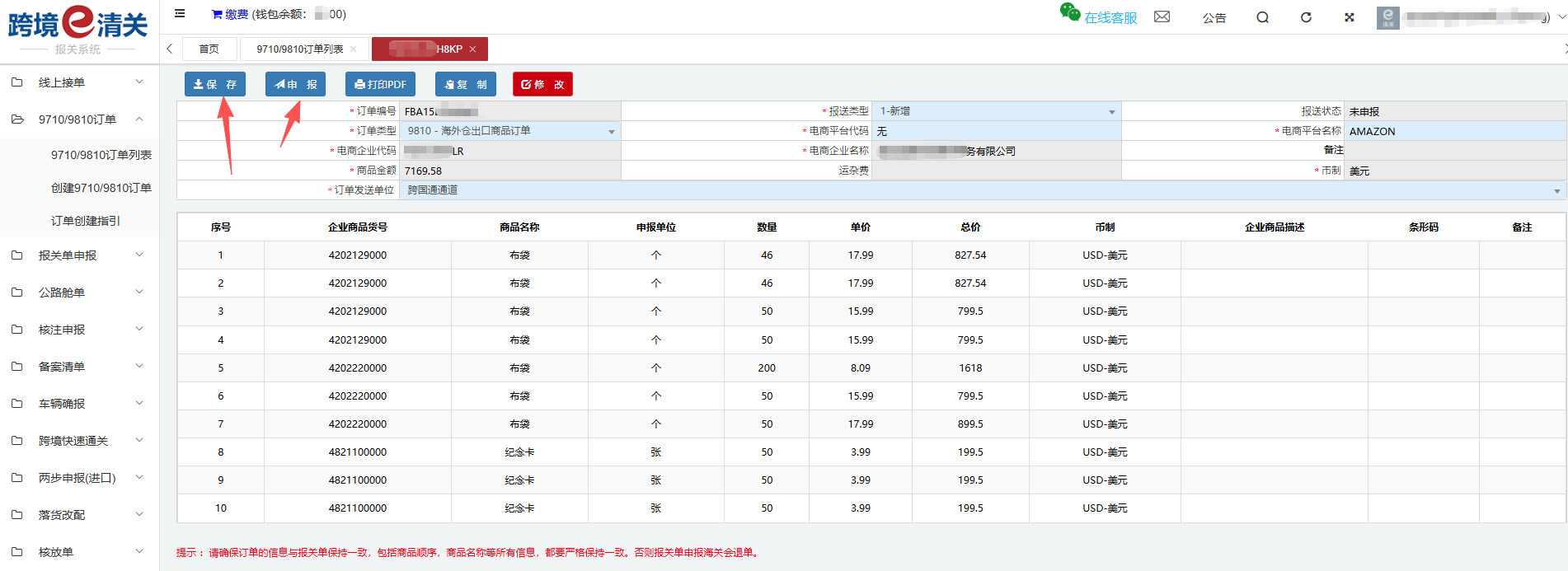Switch to the 首页 tab

pyautogui.click(x=209, y=49)
